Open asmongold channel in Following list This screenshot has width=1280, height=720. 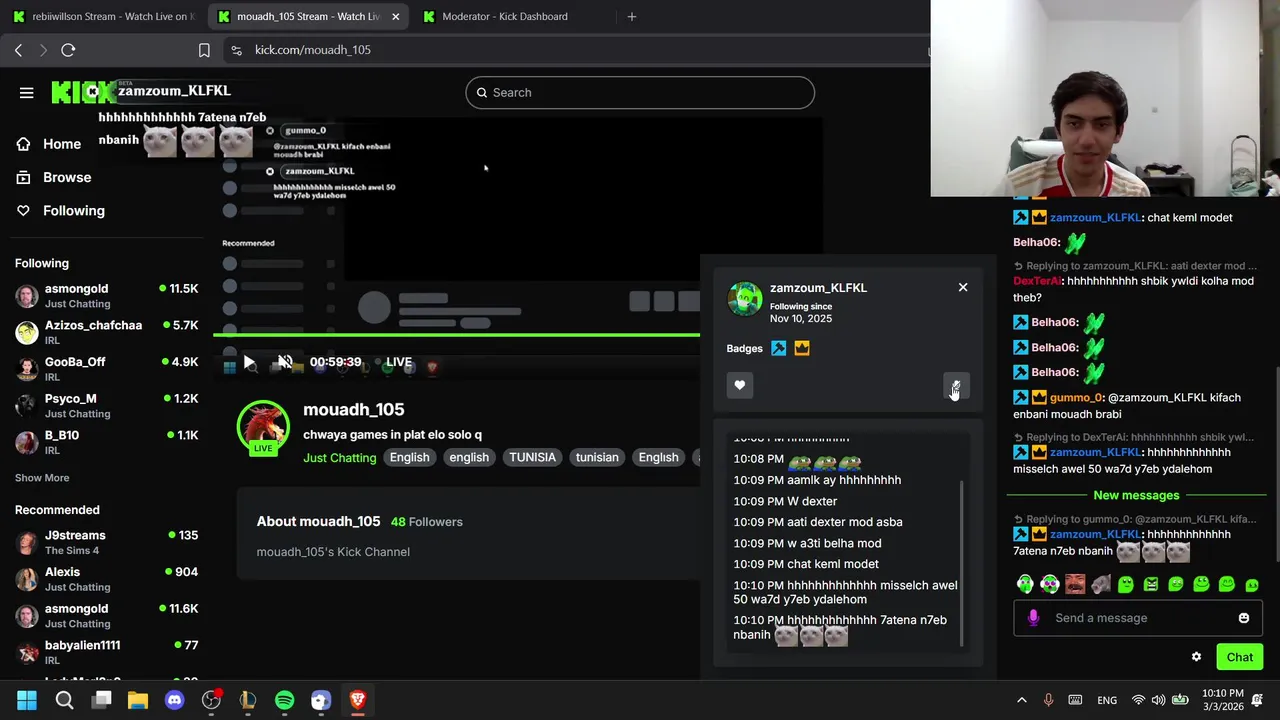coord(106,295)
